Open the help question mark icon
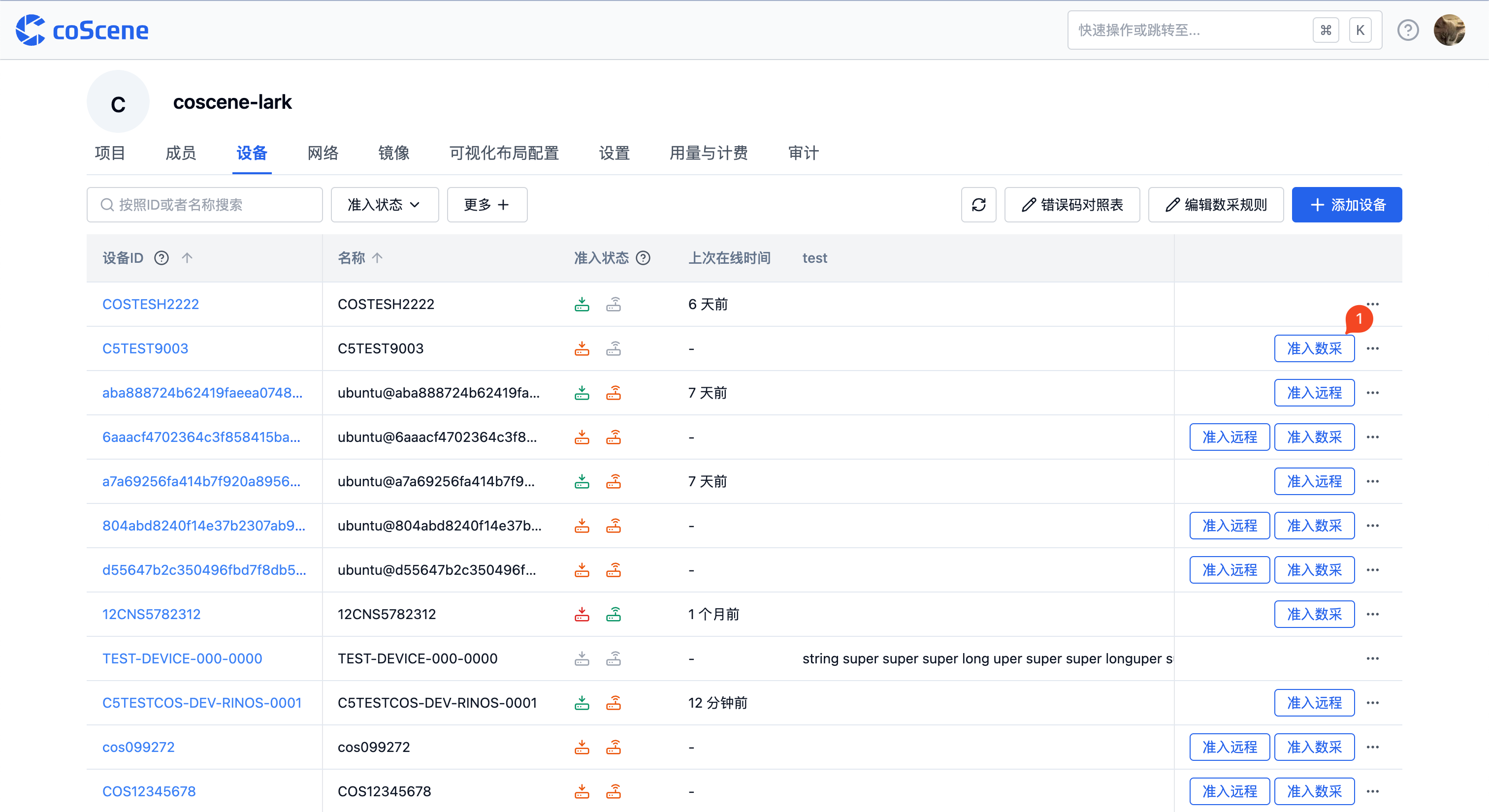Screen dimensions: 1489x812 1407,30
